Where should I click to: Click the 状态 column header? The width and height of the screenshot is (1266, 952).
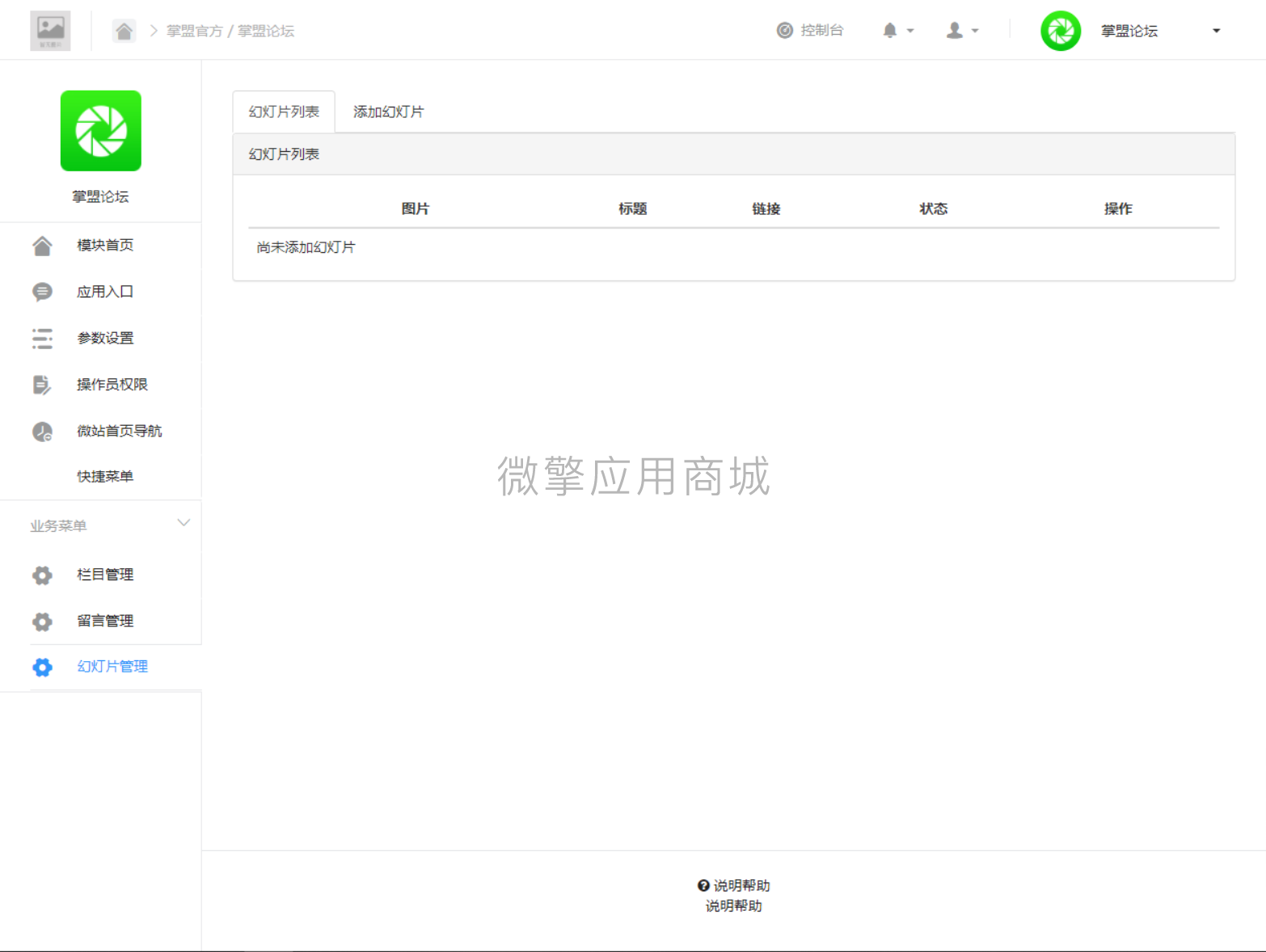934,209
